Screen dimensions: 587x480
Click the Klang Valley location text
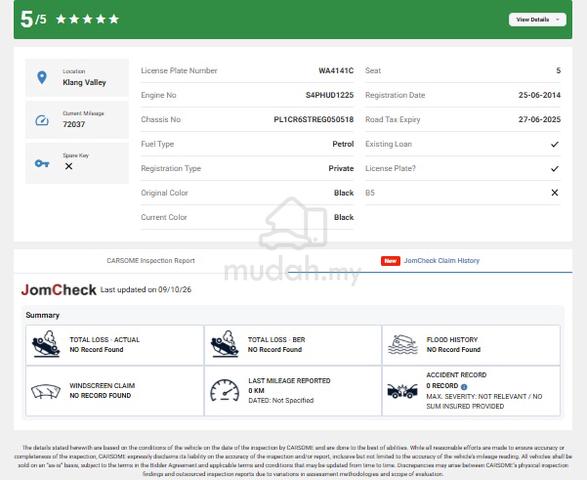point(84,82)
